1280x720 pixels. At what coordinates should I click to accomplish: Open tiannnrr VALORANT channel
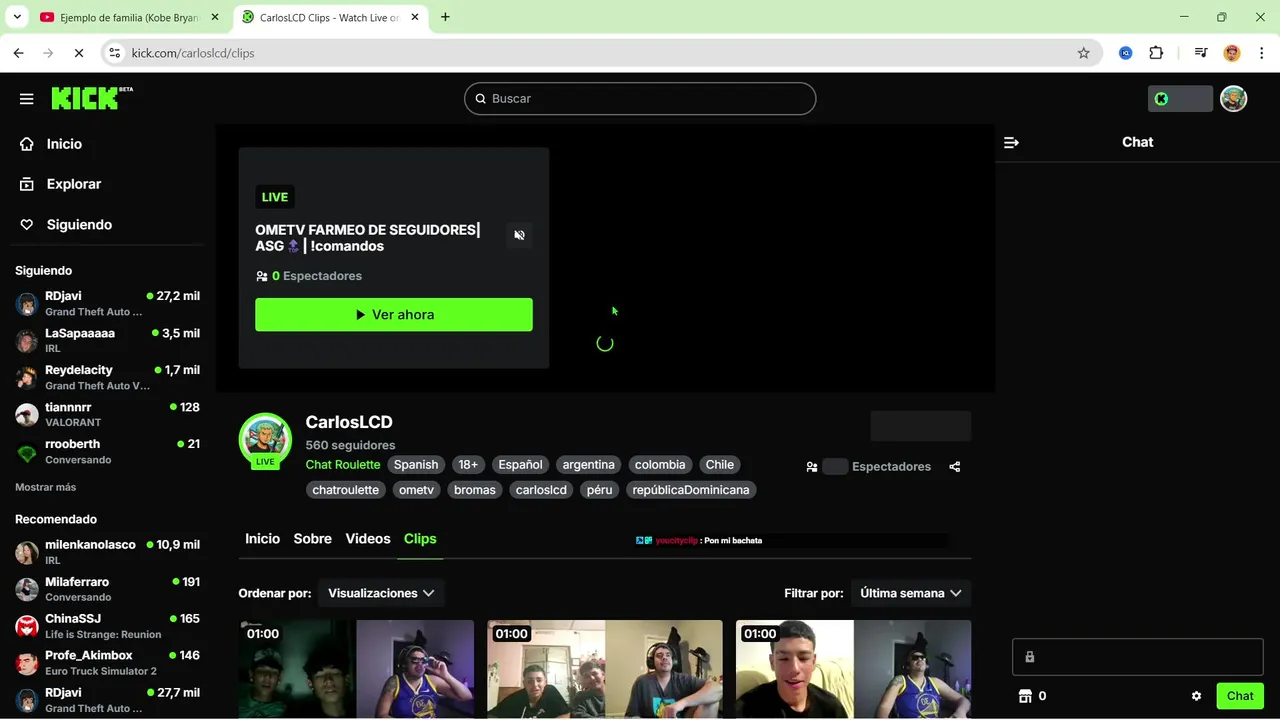[107, 414]
